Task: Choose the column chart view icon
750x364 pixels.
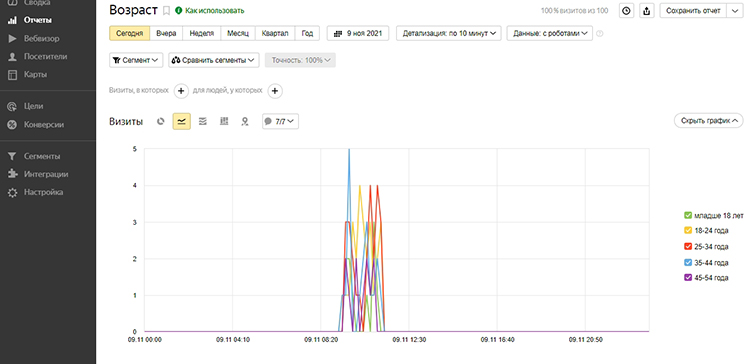Action: (x=224, y=121)
